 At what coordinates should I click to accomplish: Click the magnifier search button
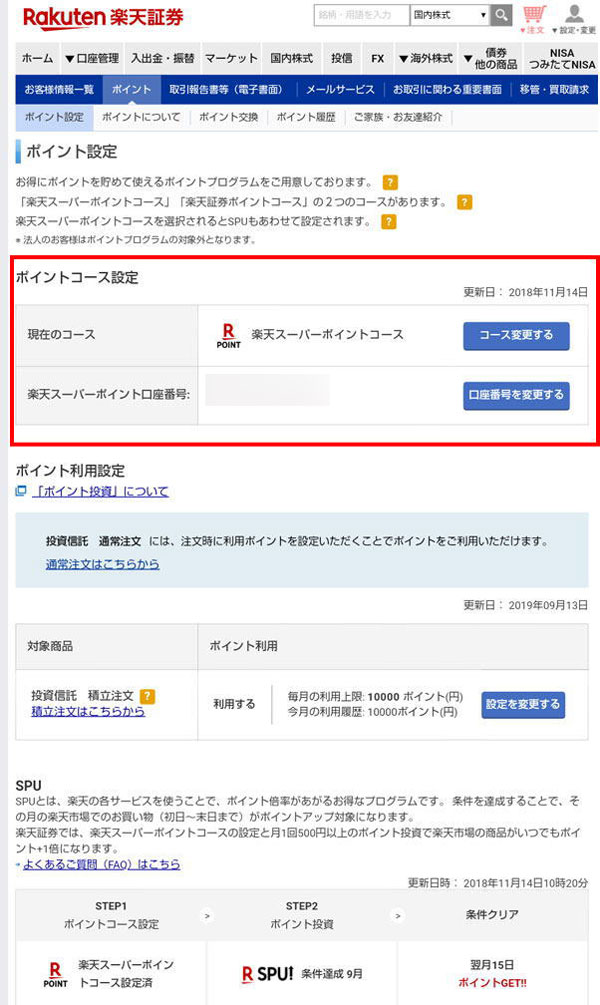pyautogui.click(x=501, y=15)
